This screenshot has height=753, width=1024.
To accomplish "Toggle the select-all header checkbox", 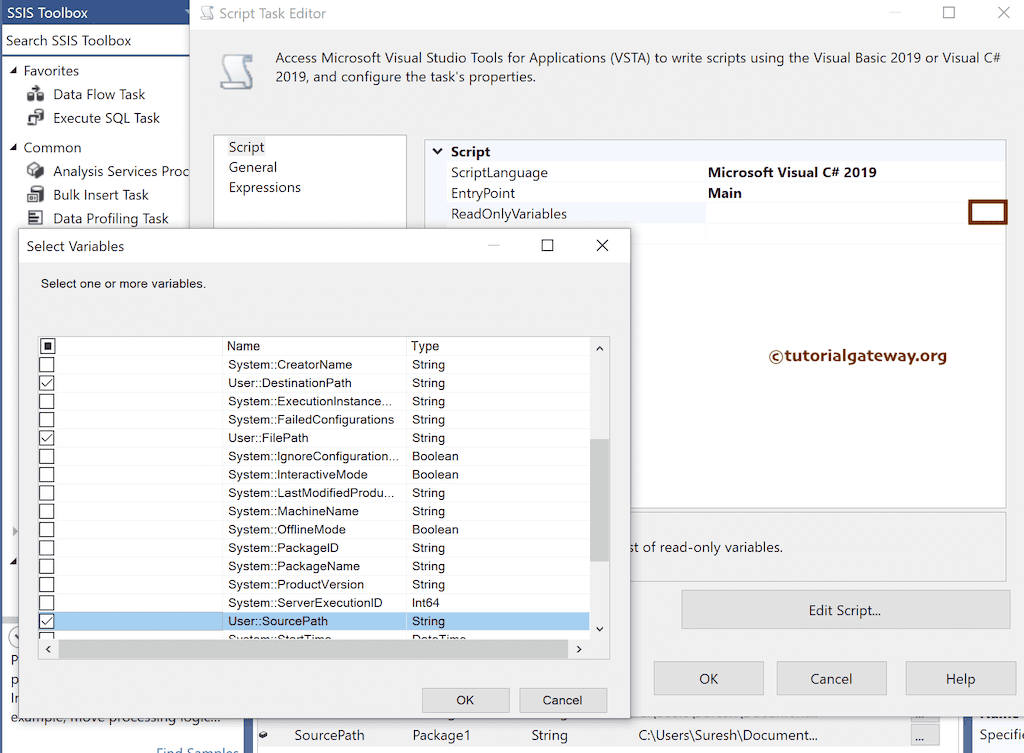I will 48,345.
